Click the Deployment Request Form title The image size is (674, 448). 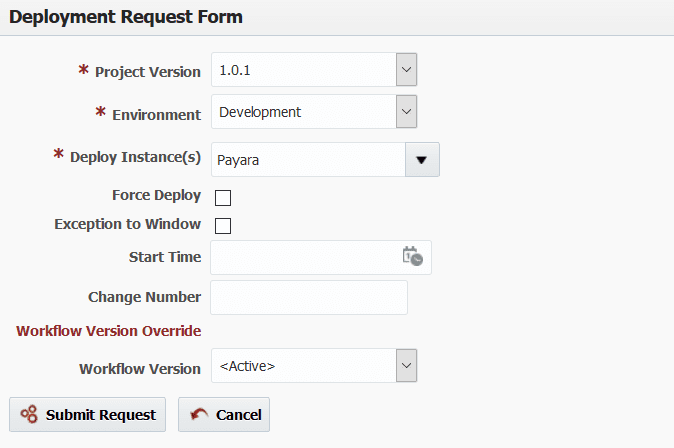click(x=126, y=17)
